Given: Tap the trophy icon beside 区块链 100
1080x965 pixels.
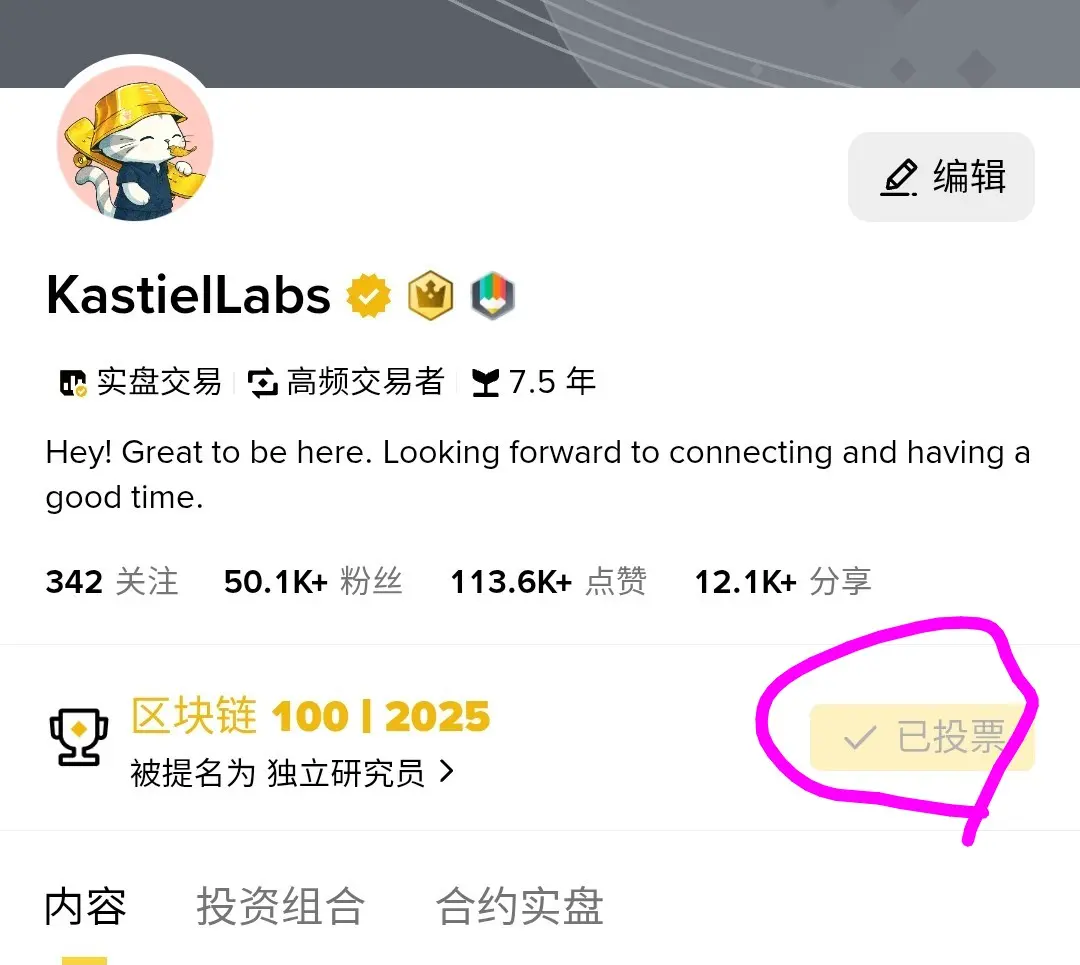Looking at the screenshot, I should tap(79, 737).
